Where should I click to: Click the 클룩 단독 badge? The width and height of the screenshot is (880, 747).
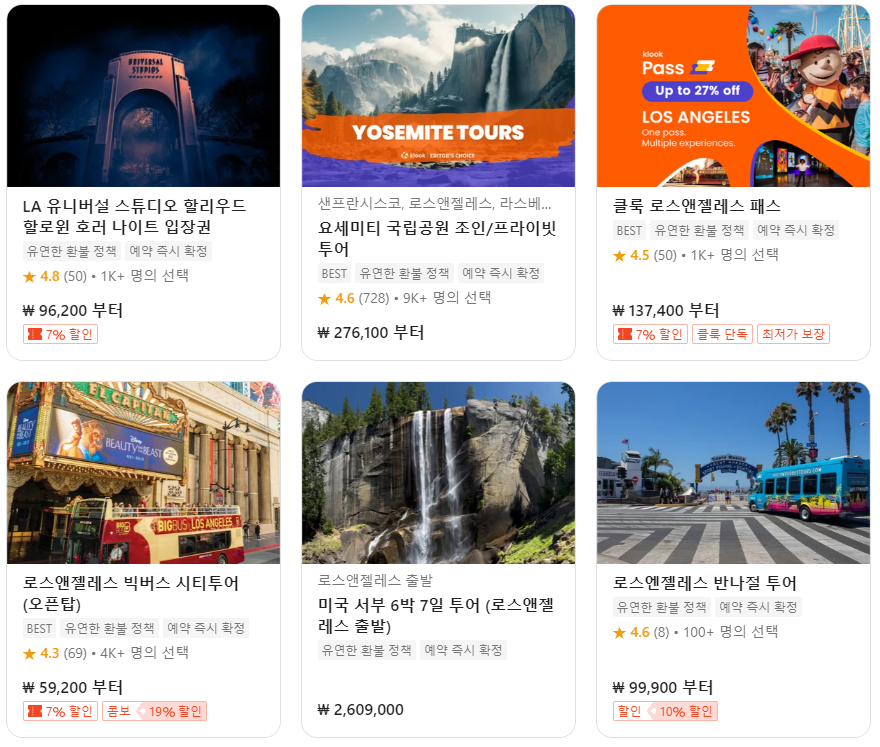pyautogui.click(x=722, y=334)
